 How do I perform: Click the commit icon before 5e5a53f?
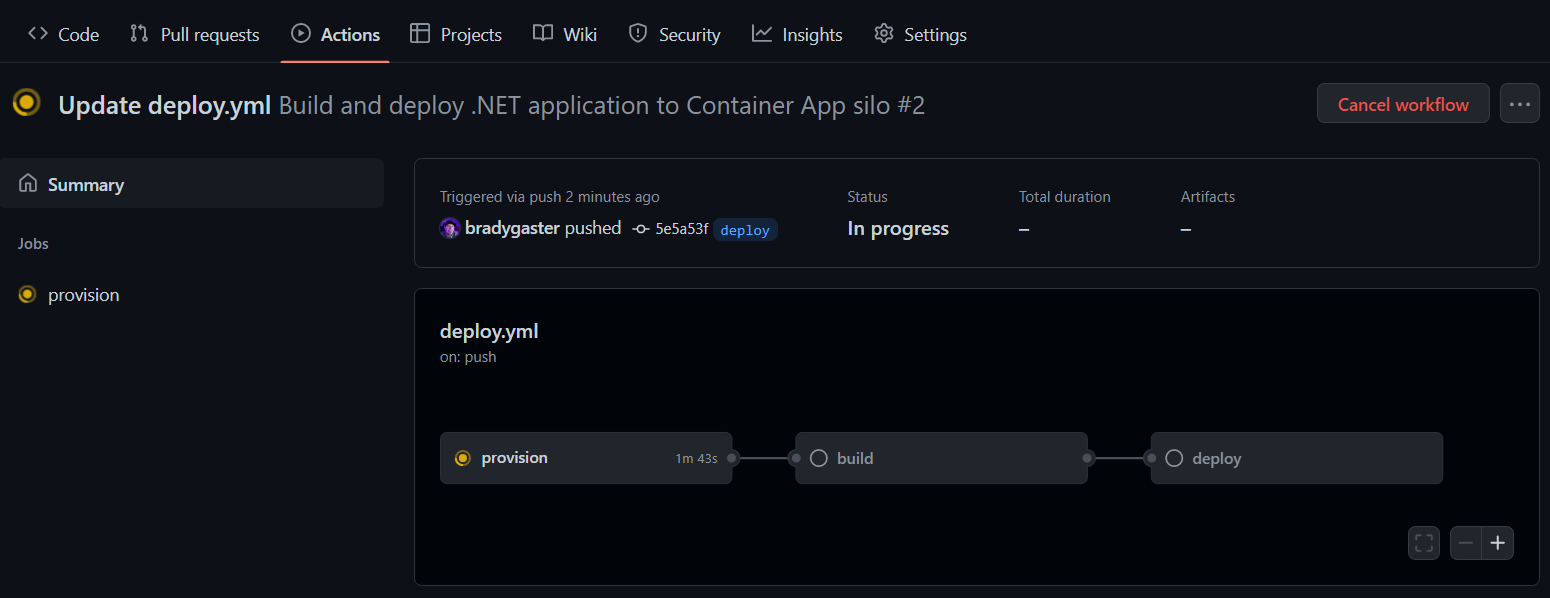[641, 229]
